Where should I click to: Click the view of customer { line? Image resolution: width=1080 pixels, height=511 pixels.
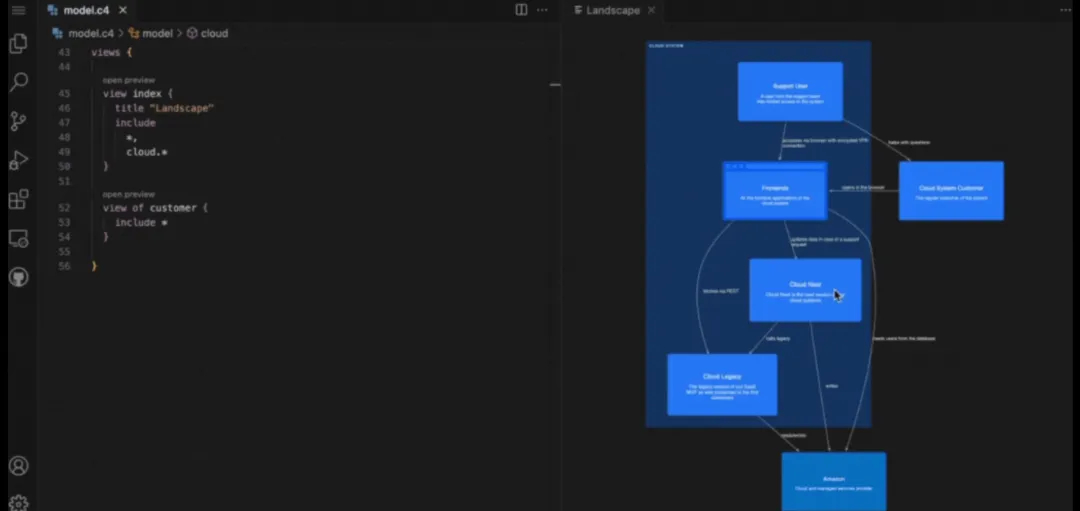(155, 208)
